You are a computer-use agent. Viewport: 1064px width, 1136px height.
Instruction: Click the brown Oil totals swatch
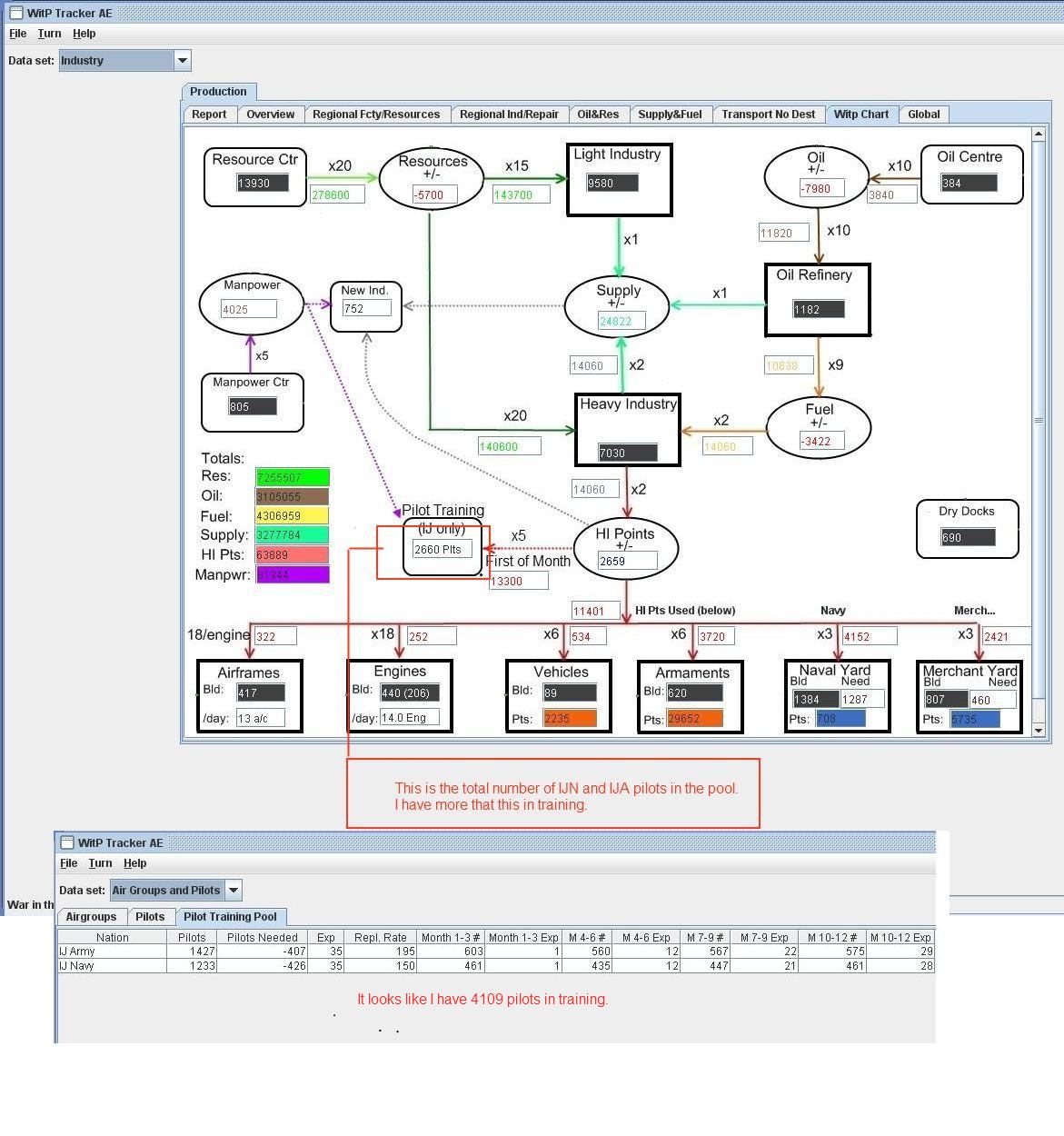[293, 497]
